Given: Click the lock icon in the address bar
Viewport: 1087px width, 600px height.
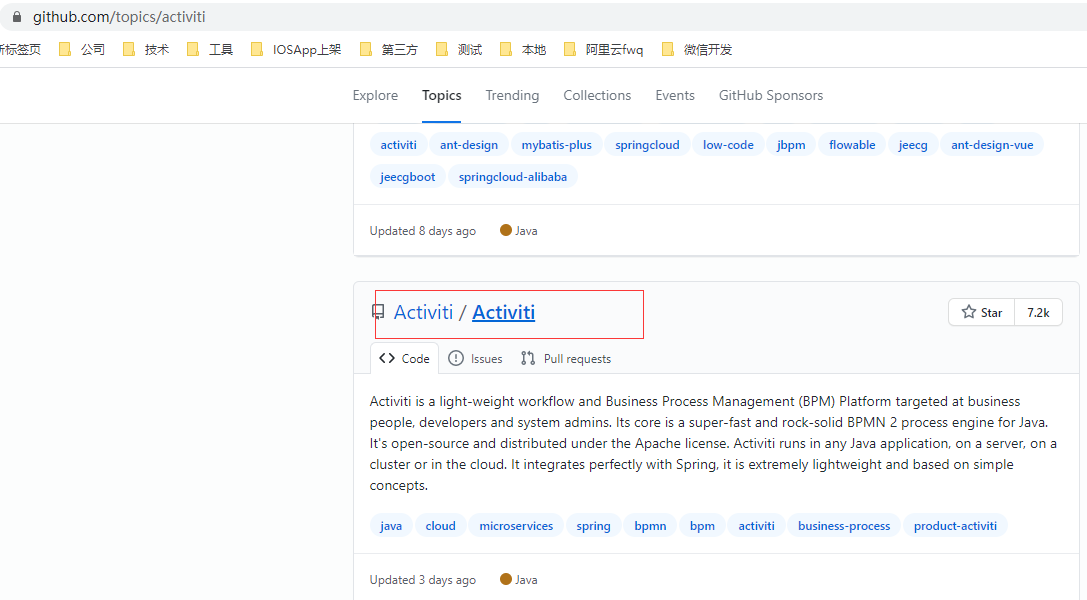Looking at the screenshot, I should (17, 17).
